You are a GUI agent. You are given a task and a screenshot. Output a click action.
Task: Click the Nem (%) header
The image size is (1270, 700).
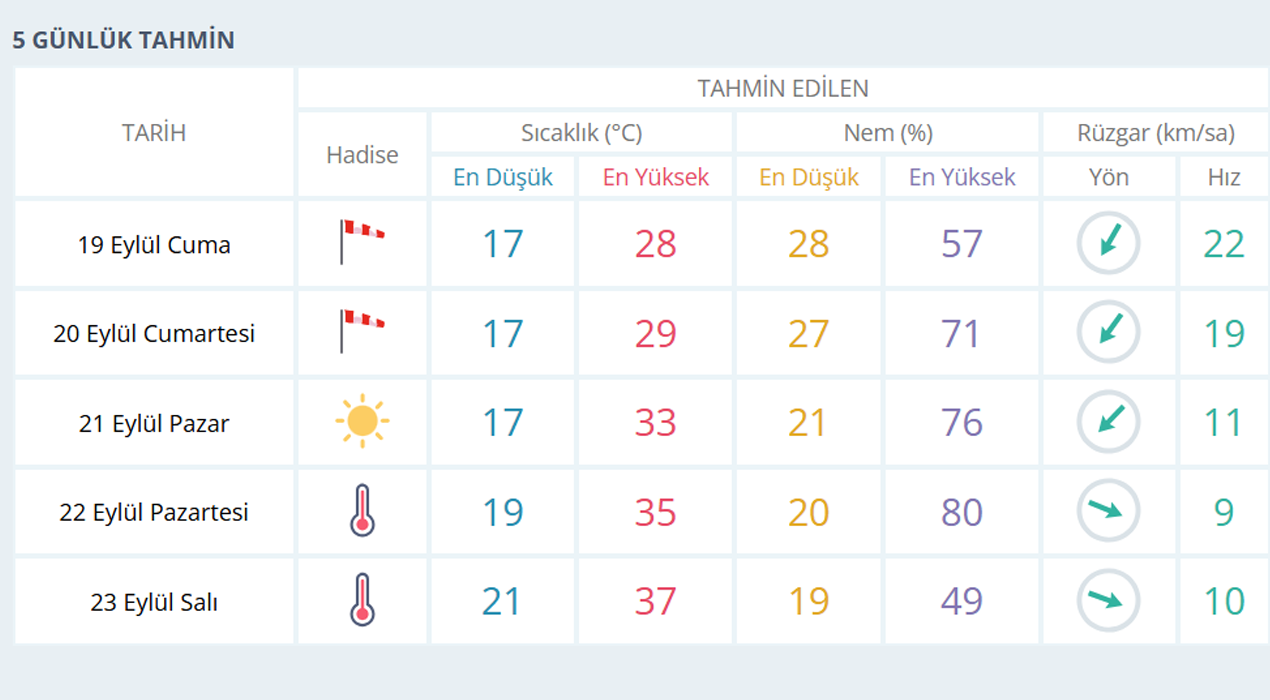888,133
